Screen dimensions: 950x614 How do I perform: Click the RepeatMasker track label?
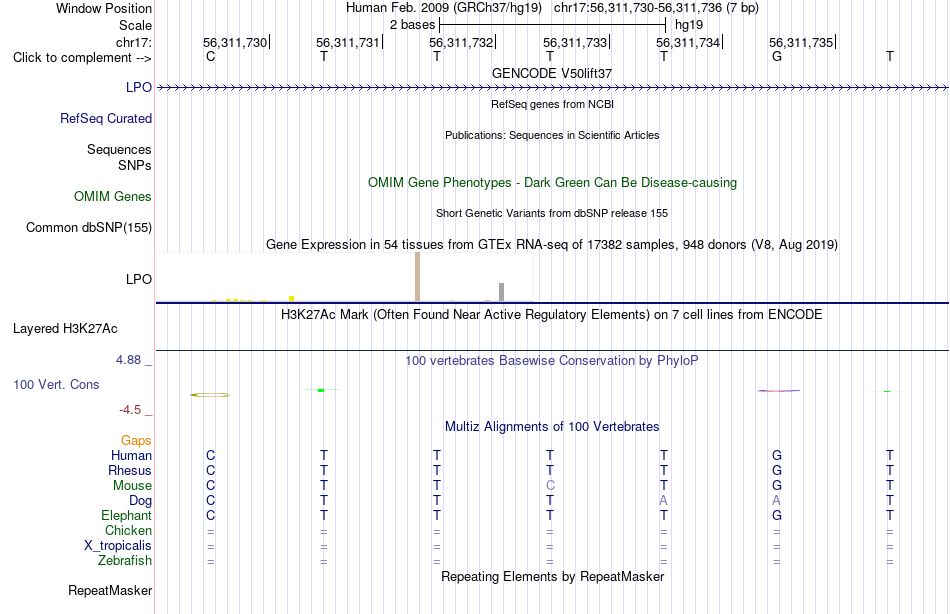pos(110,590)
